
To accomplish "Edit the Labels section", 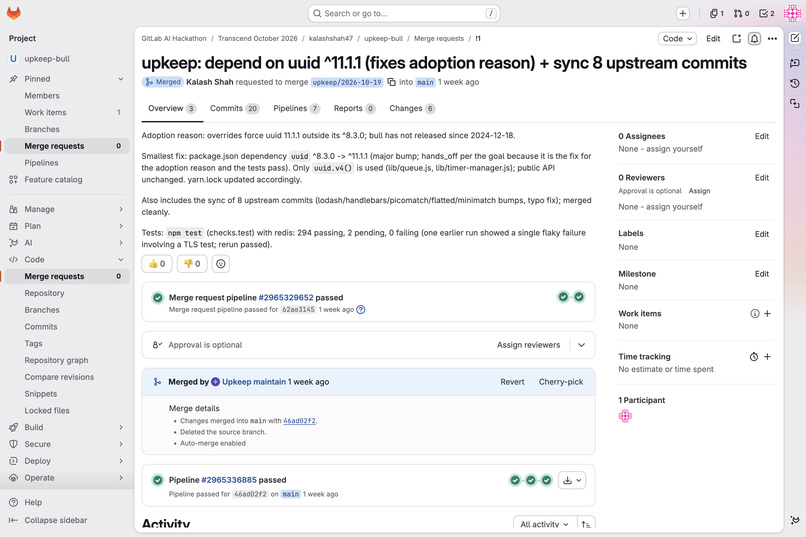I will (x=762, y=234).
